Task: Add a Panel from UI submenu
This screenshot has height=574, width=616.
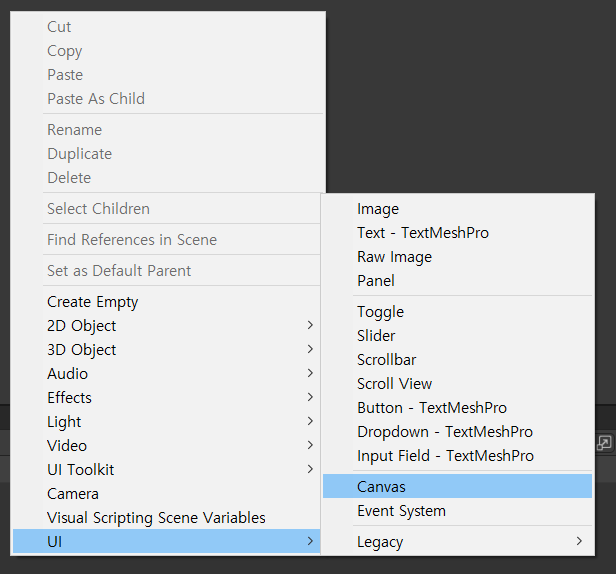Action: [x=457, y=281]
